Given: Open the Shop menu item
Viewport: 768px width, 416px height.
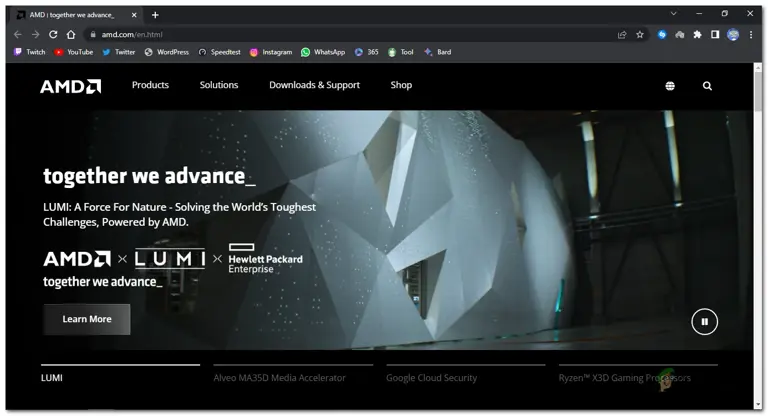Looking at the screenshot, I should pyautogui.click(x=401, y=85).
